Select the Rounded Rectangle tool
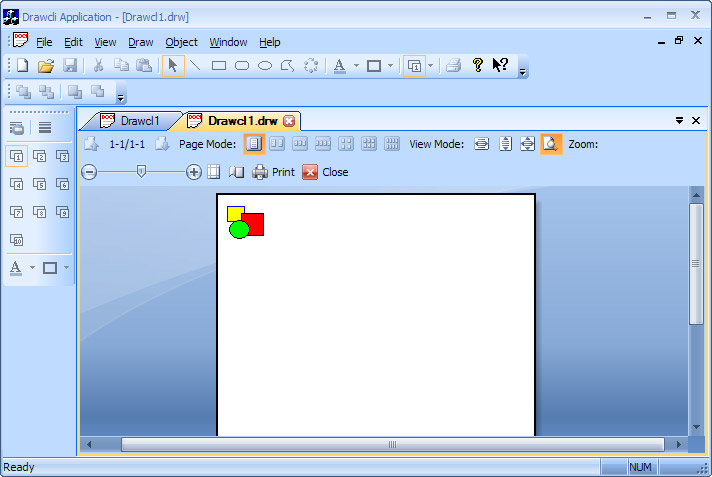712x477 pixels. click(242, 66)
